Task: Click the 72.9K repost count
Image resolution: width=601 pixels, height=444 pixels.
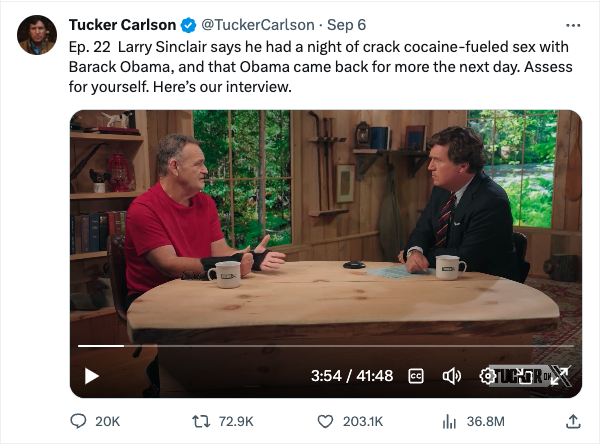Action: 236,422
